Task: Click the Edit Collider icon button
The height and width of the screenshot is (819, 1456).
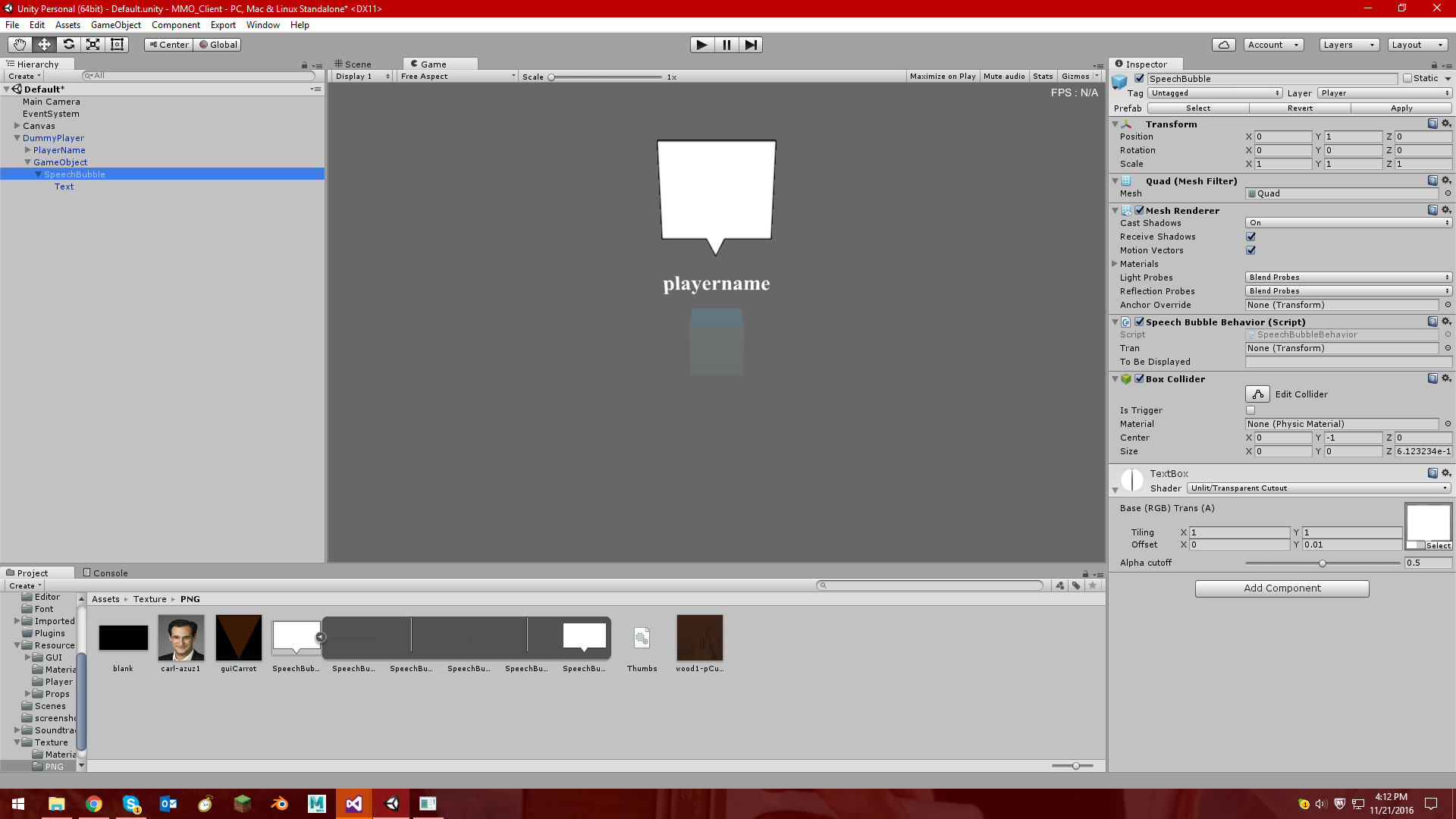Action: coord(1257,394)
